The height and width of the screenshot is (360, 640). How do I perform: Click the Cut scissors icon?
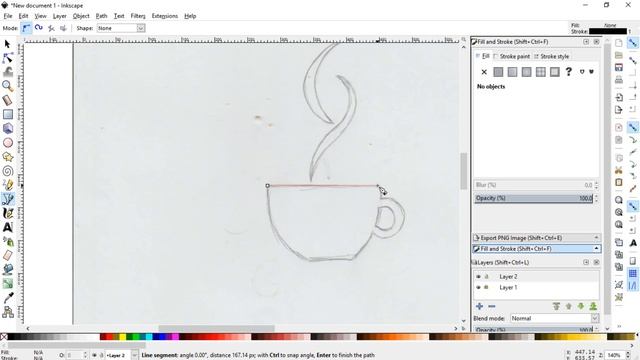619,170
